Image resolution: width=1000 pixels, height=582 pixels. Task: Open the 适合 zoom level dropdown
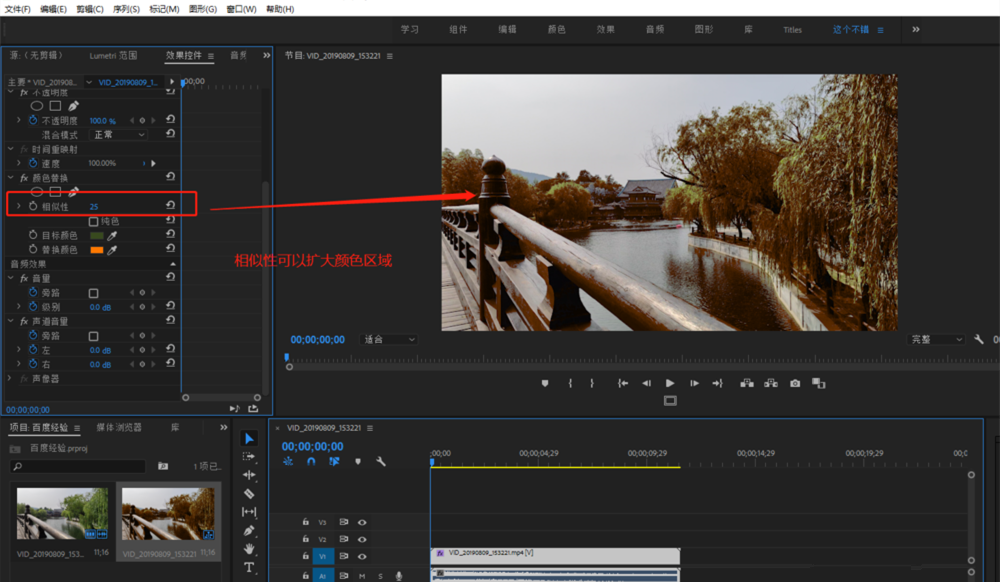click(389, 340)
